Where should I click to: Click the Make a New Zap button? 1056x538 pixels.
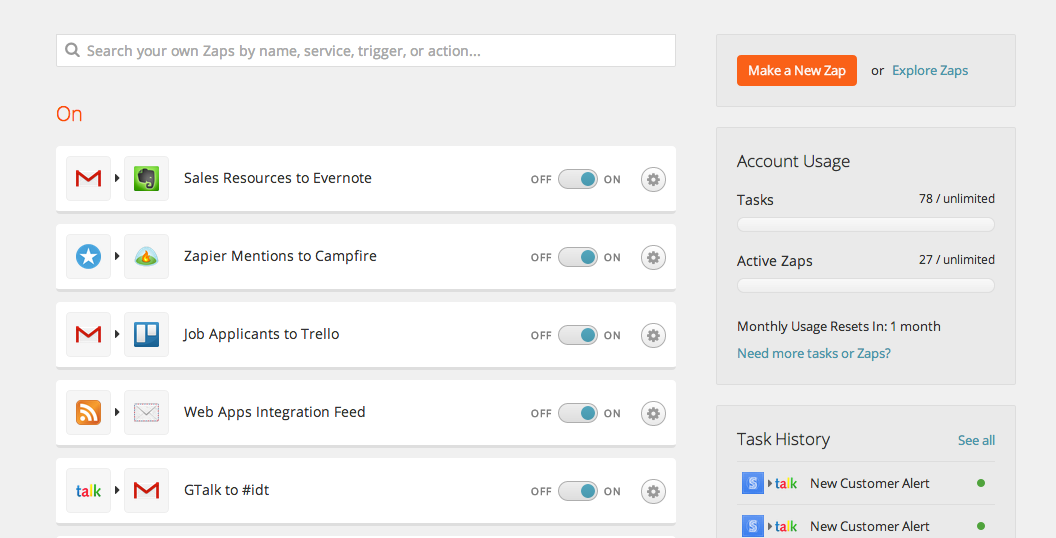click(797, 71)
